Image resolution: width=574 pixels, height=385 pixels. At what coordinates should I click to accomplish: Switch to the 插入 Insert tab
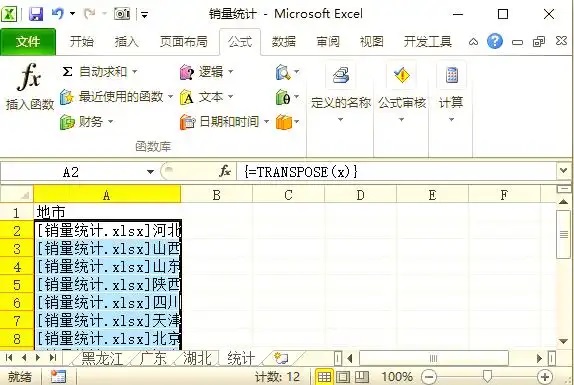(x=126, y=41)
